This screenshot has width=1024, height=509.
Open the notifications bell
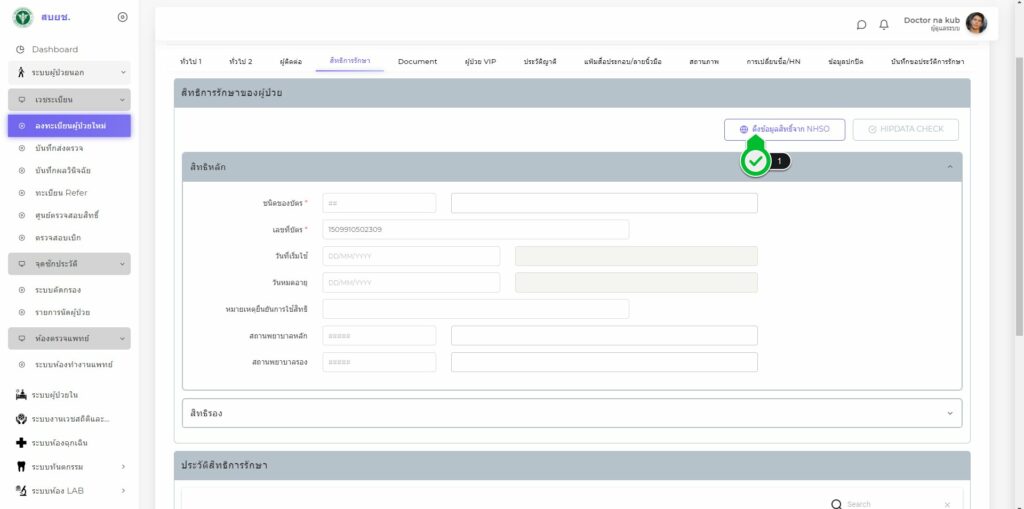(884, 24)
